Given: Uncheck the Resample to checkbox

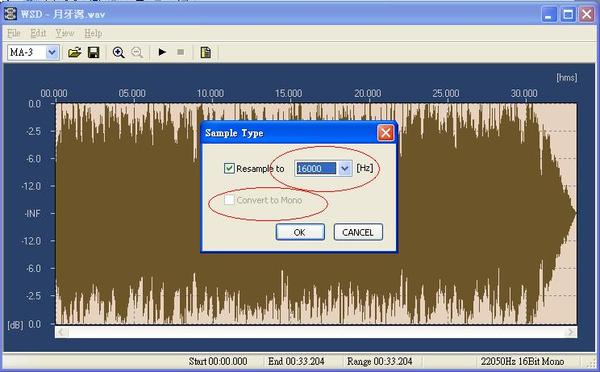Looking at the screenshot, I should (x=229, y=168).
